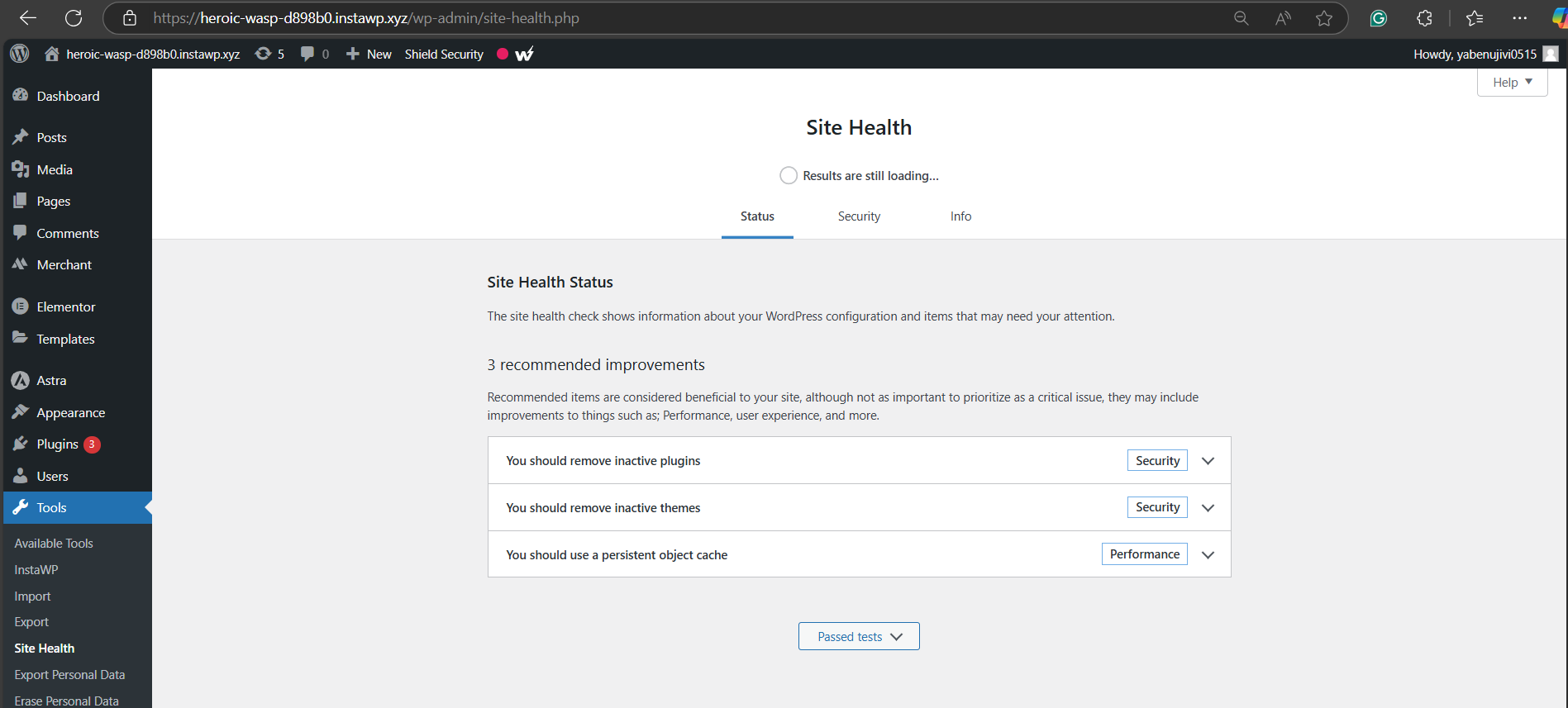The height and width of the screenshot is (708, 1568).
Task: Switch to the Security tab
Action: 859,216
